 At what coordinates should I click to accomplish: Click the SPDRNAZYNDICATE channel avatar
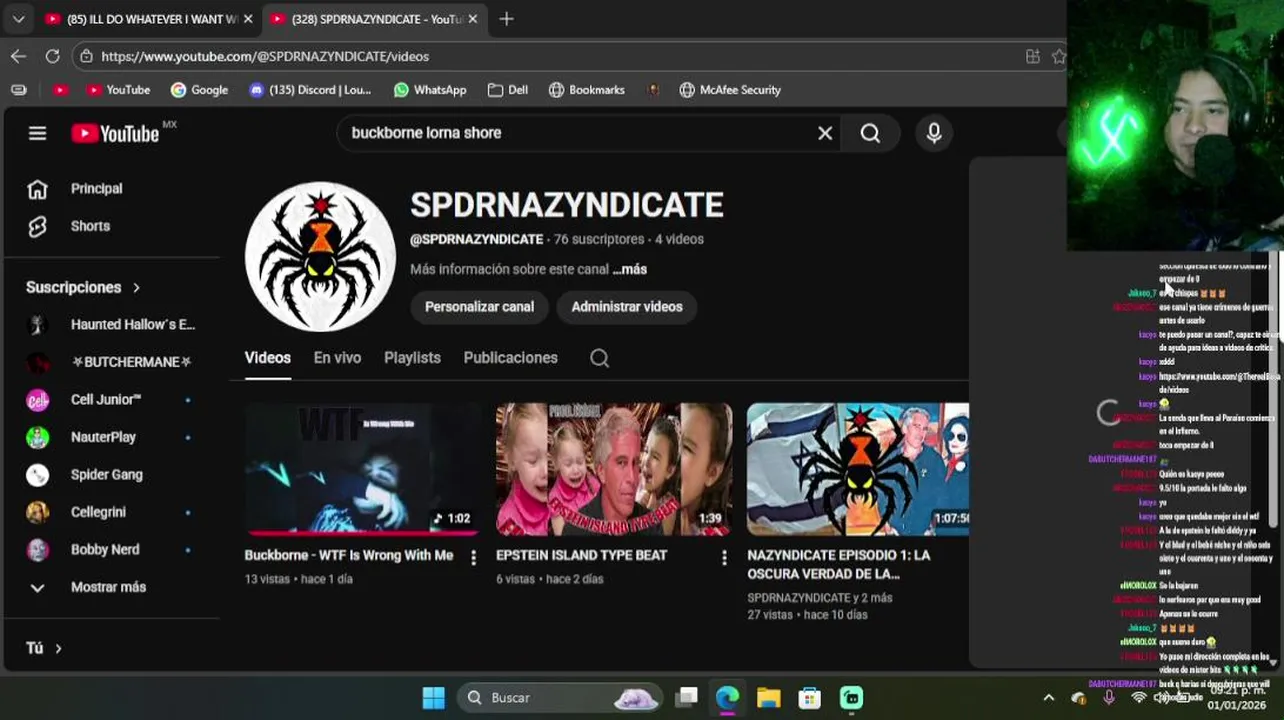pos(320,257)
